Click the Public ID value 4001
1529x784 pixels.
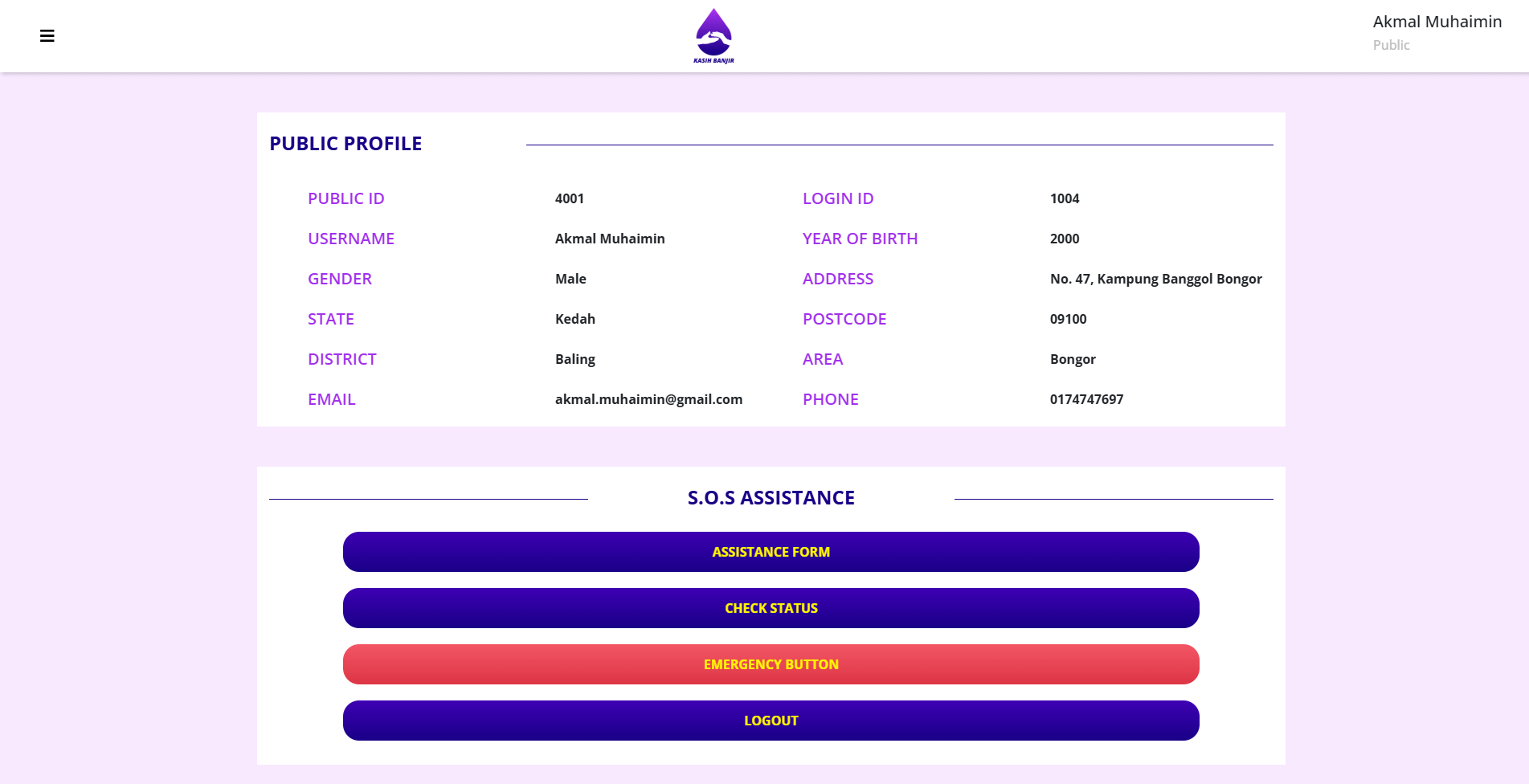(570, 198)
